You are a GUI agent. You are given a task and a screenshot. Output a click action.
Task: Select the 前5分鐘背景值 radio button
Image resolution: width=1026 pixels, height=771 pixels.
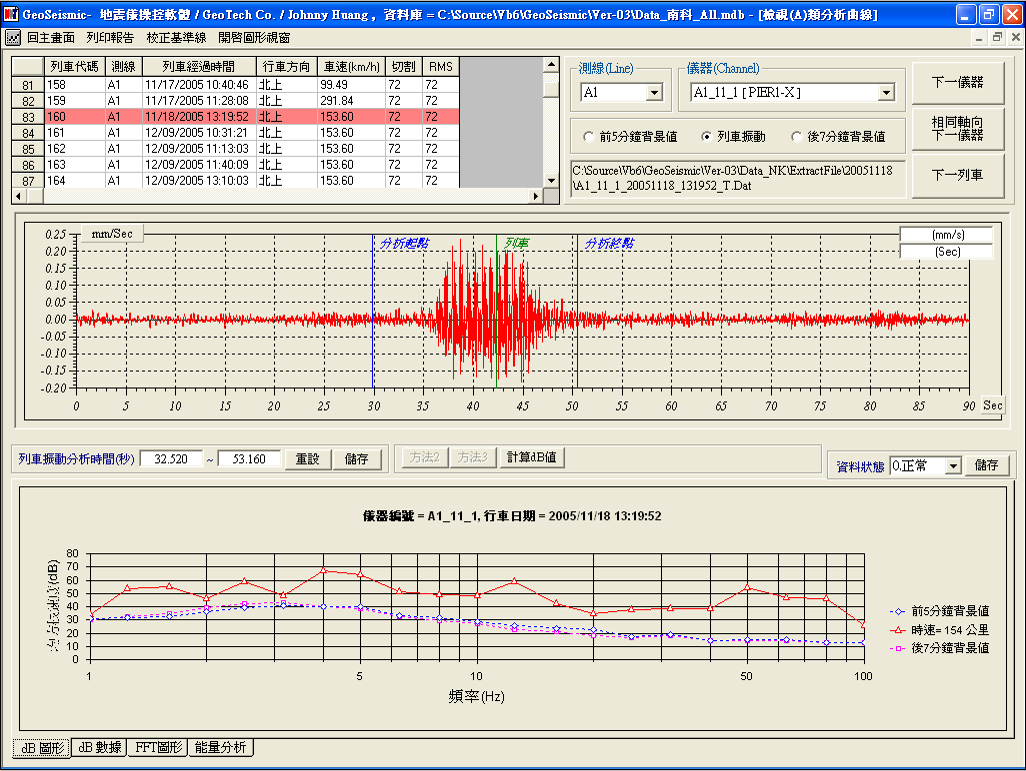(x=588, y=137)
